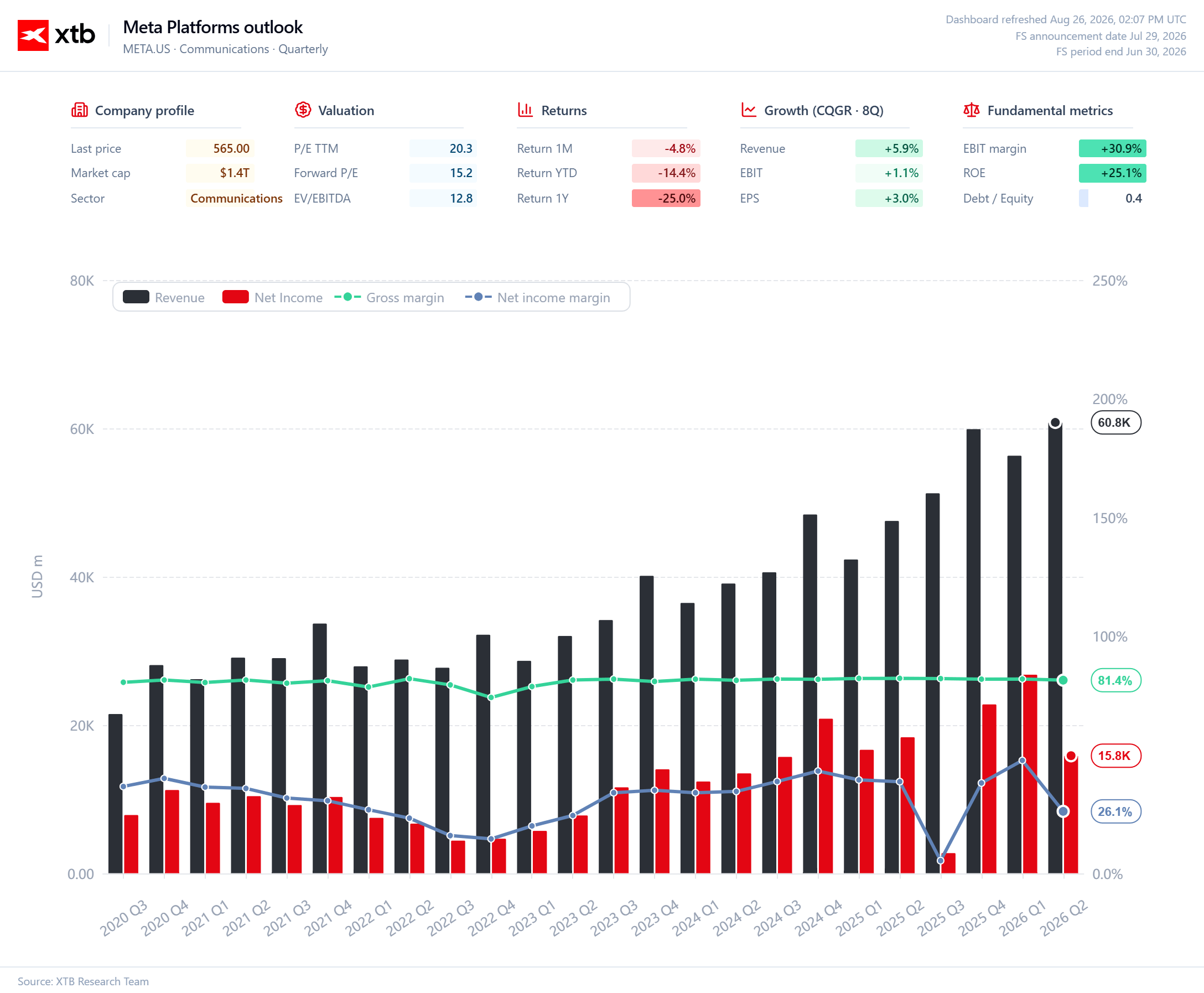This screenshot has width=1204, height=993.
Task: Click the Return YTD label
Action: coord(547,173)
